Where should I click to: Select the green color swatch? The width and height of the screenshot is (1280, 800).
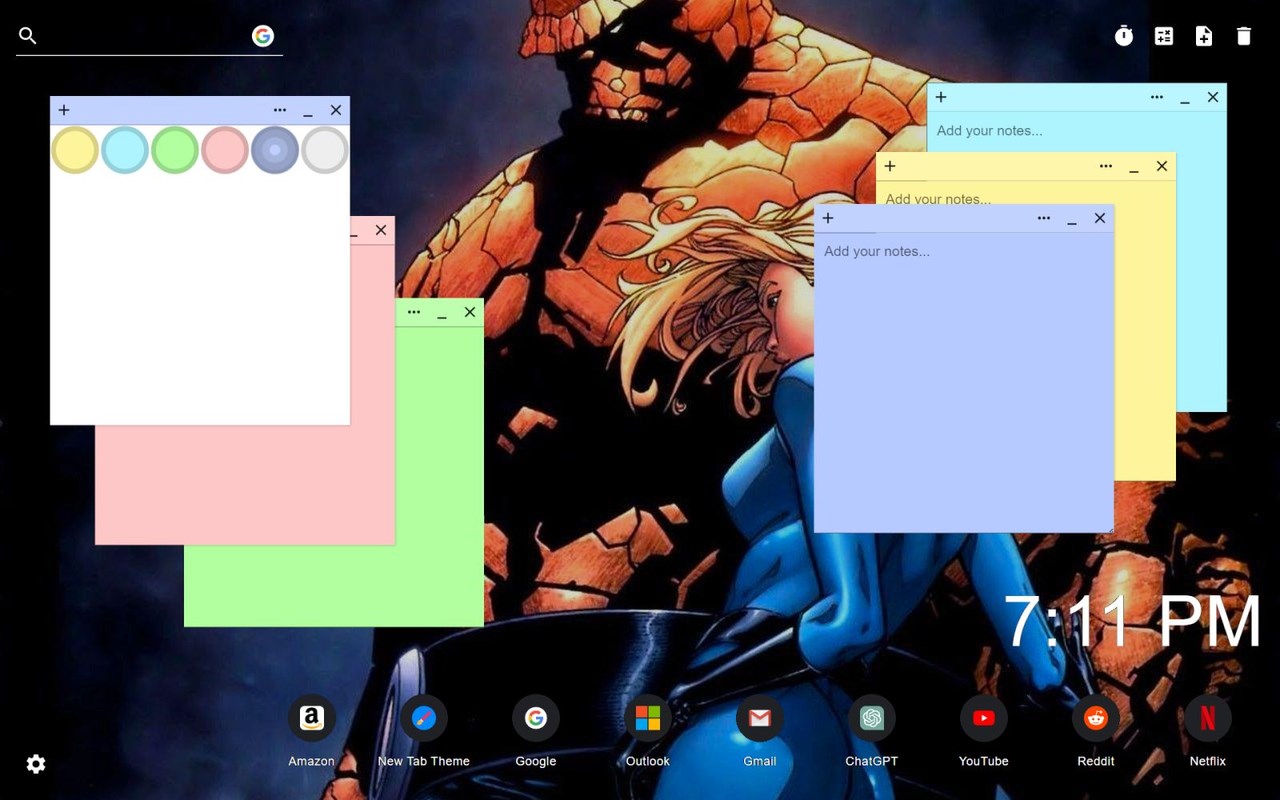pos(175,150)
